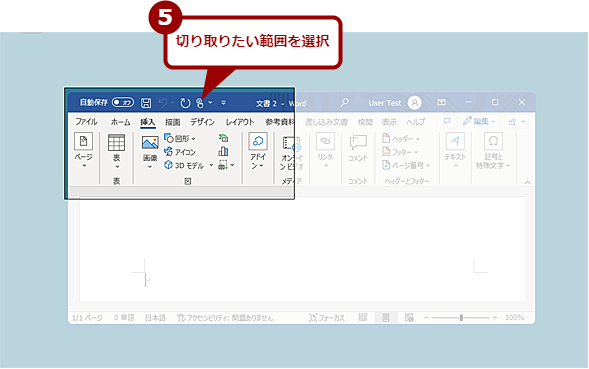Viewport: 589px width, 369px height.
Task: Switch to web layout view icon
Action: [x=409, y=318]
